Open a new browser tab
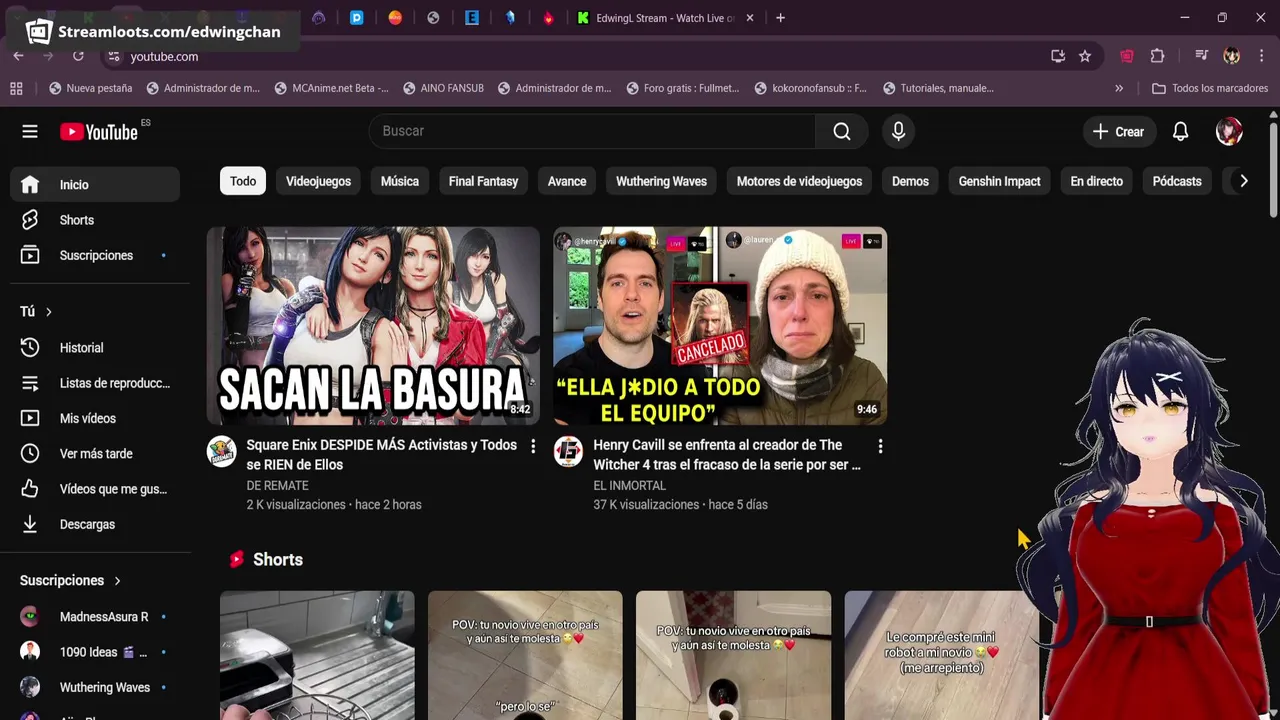The width and height of the screenshot is (1280, 720). coord(780,18)
